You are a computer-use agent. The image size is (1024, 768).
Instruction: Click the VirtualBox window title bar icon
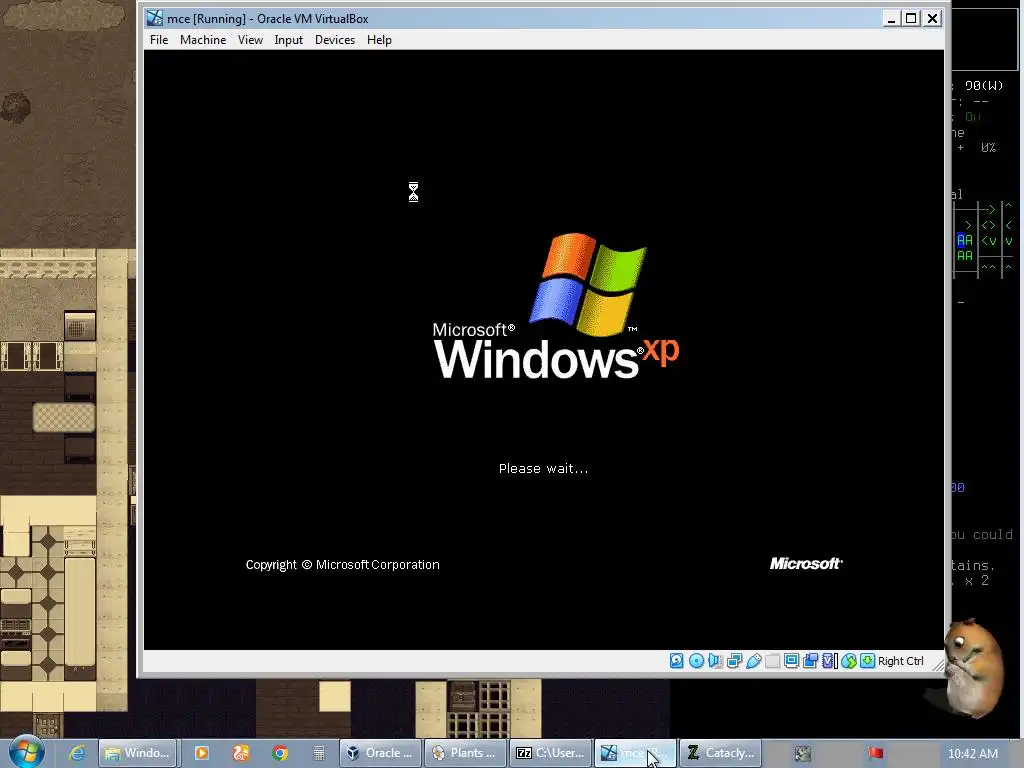click(155, 18)
